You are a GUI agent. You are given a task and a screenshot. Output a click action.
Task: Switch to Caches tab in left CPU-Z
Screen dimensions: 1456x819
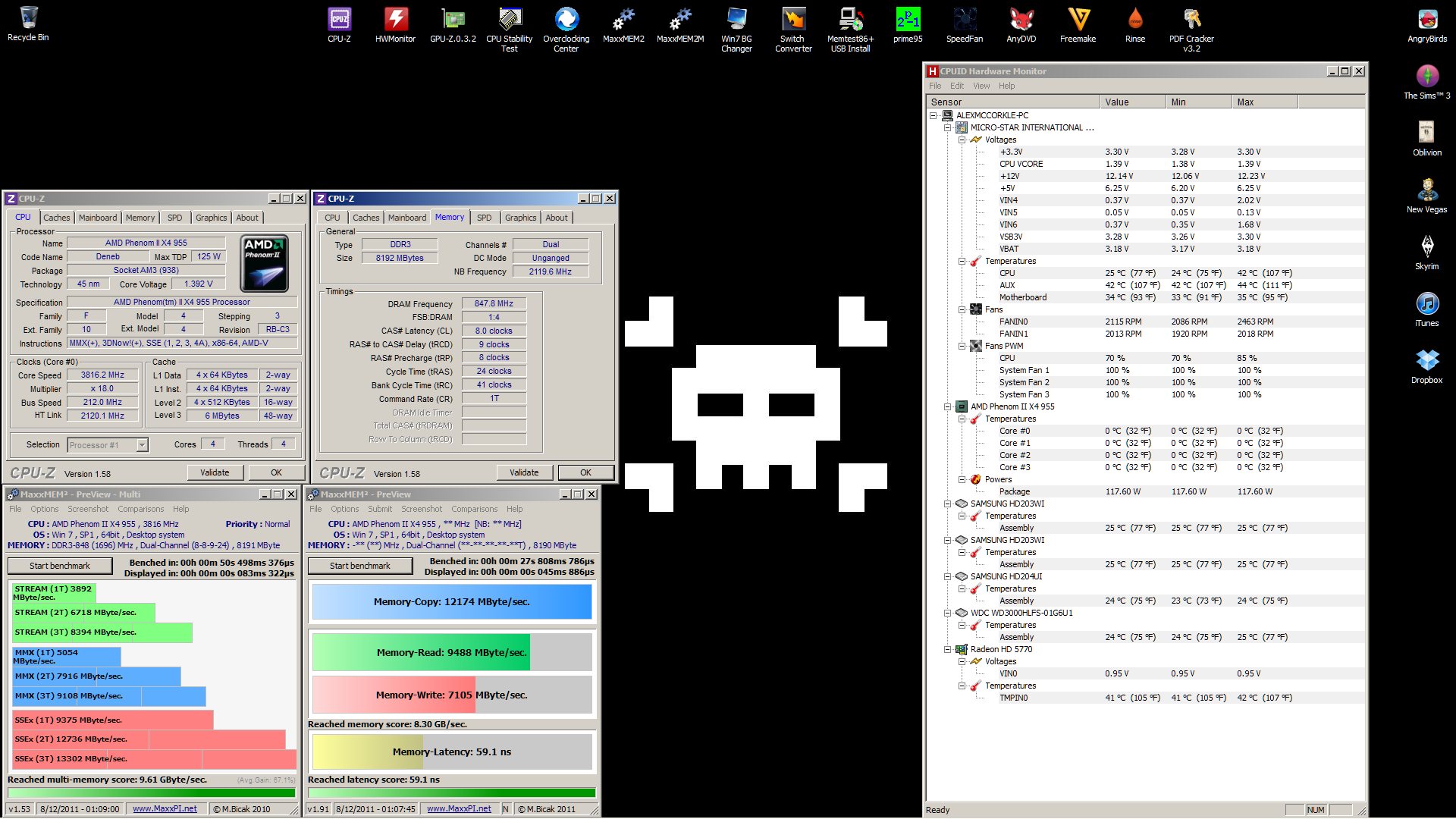click(x=57, y=218)
